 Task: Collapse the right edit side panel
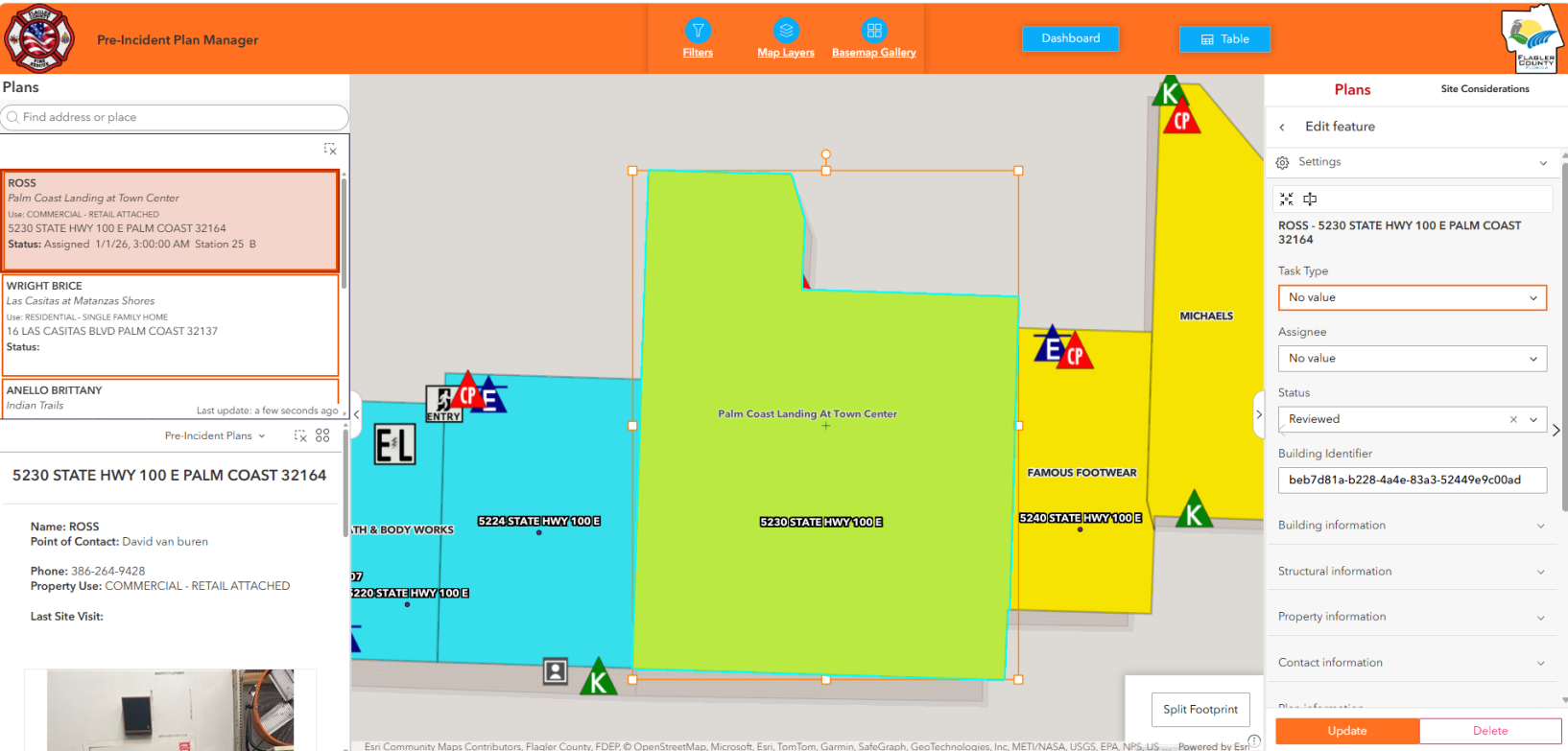1259,414
